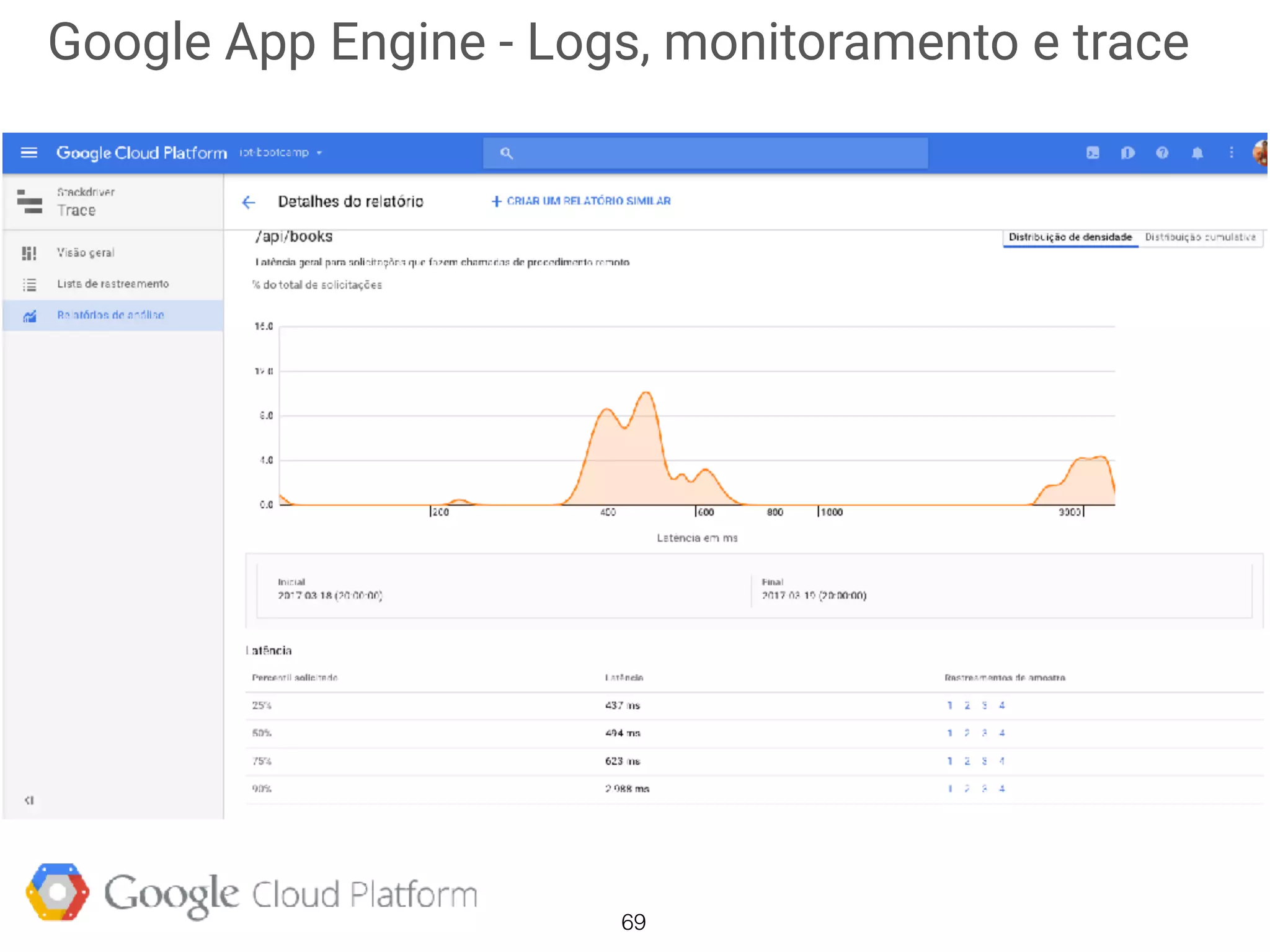The image size is (1270, 952).
Task: Open sample trace 4 for 75% percentile
Action: coord(1001,761)
